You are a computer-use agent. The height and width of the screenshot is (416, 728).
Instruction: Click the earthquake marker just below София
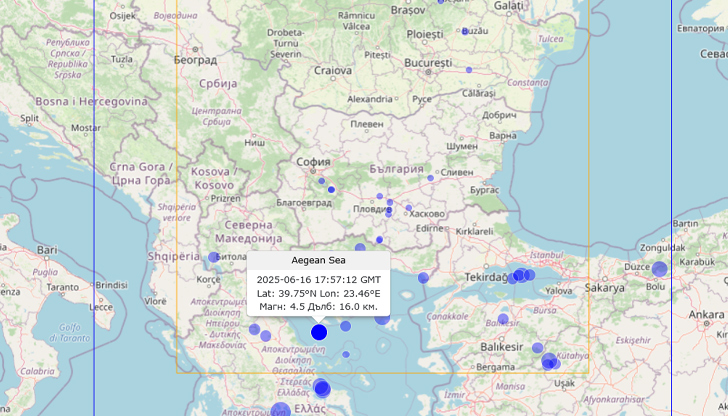click(321, 181)
